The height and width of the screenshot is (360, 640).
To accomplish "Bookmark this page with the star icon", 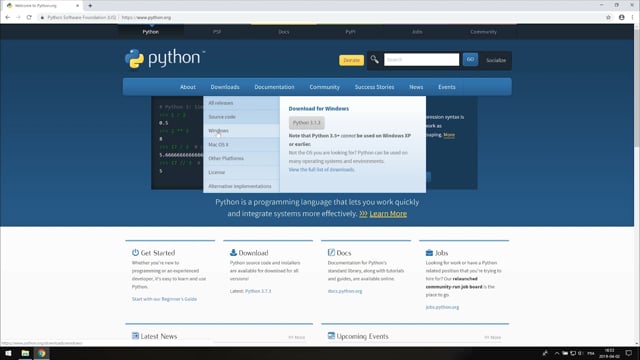I will tap(608, 18).
